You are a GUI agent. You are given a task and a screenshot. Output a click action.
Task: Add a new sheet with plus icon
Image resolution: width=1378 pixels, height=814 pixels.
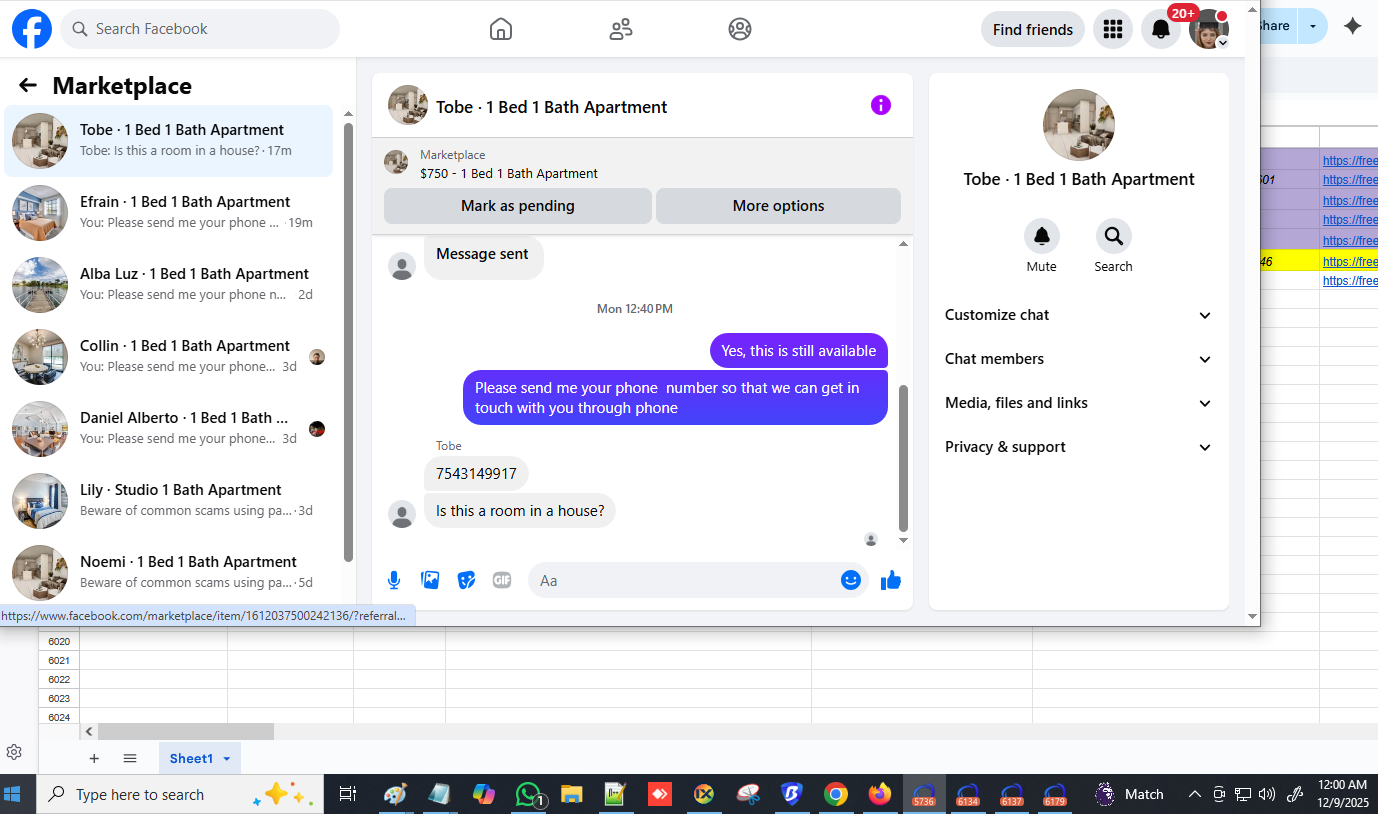94,758
